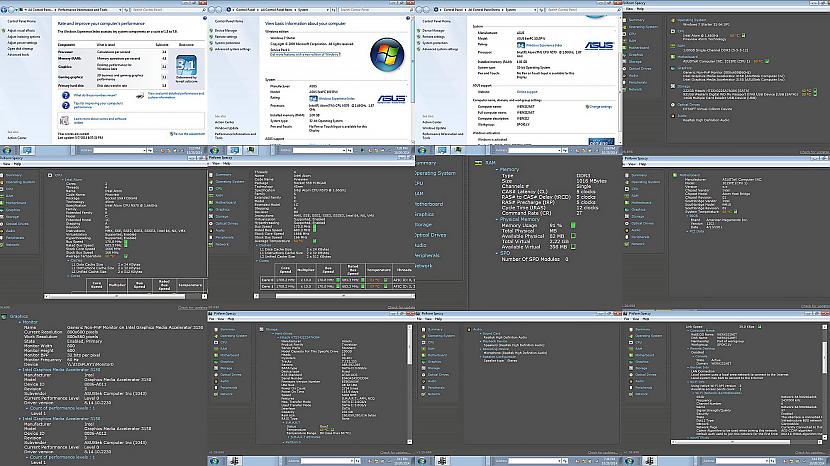Collapse the Monitor section in zoomed Graphics view
The width and height of the screenshot is (830, 466).
click(20, 322)
